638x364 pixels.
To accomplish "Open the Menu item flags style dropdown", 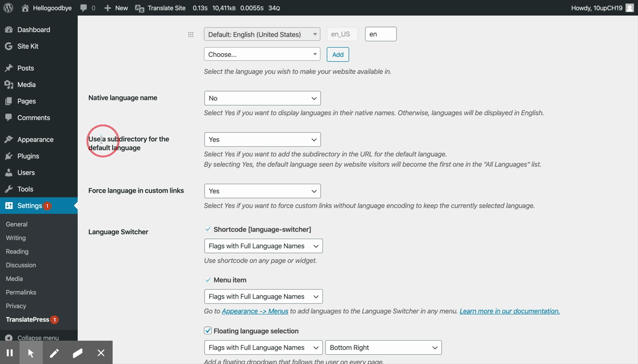I will coord(263,296).
